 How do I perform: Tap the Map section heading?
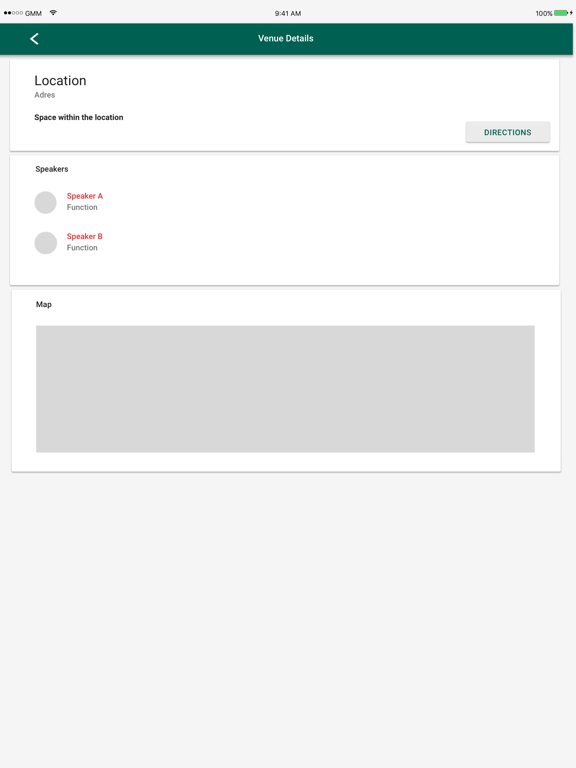(44, 304)
